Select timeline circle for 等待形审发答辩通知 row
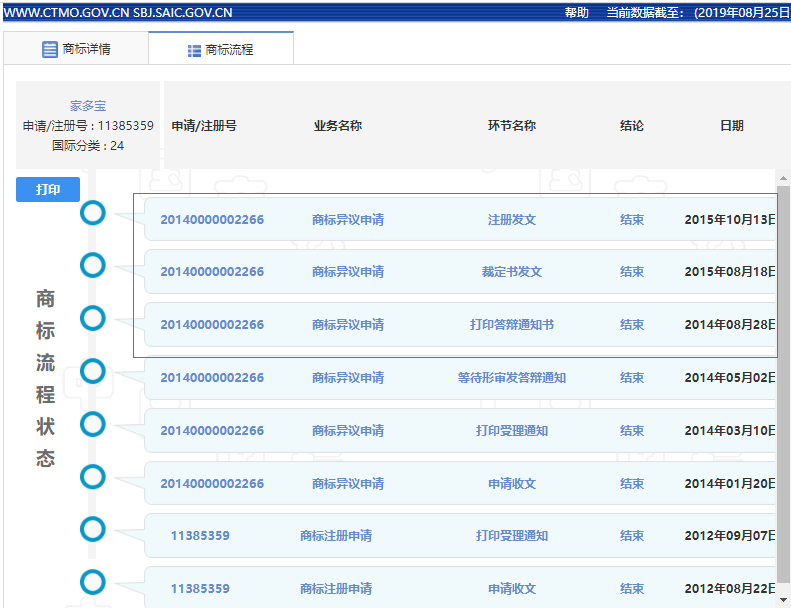 click(93, 371)
